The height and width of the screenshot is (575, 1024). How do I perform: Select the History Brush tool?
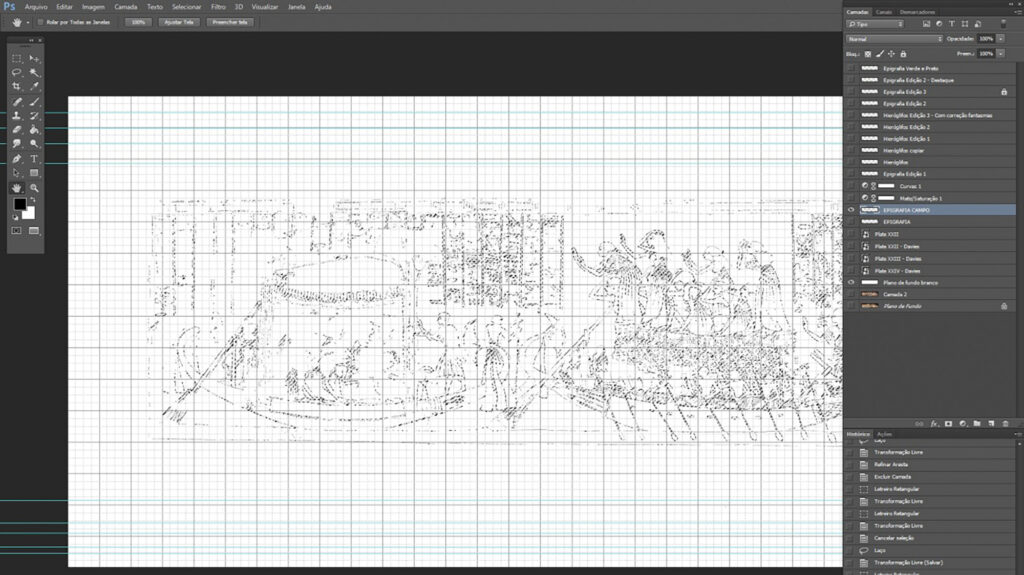point(34,116)
